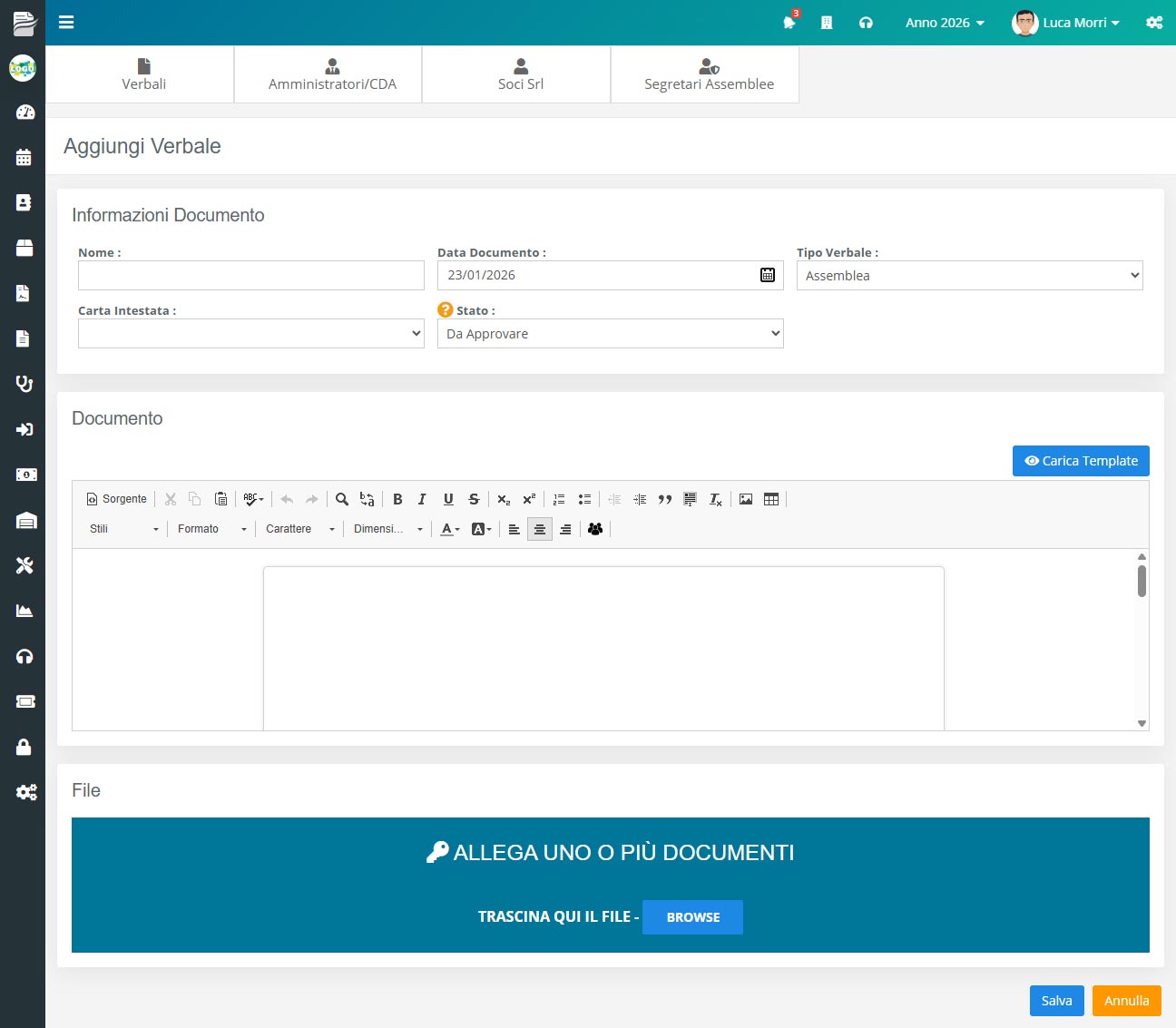
Task: Toggle Sorgente source view
Action: click(x=116, y=499)
